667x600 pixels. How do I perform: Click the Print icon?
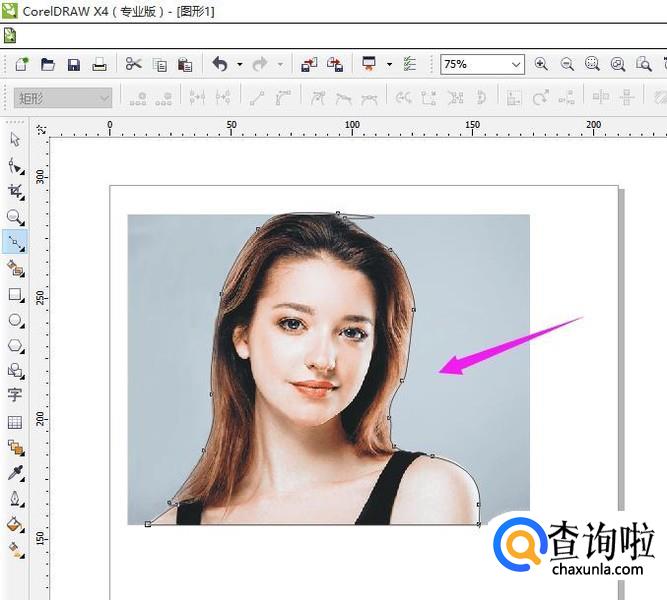click(x=99, y=64)
